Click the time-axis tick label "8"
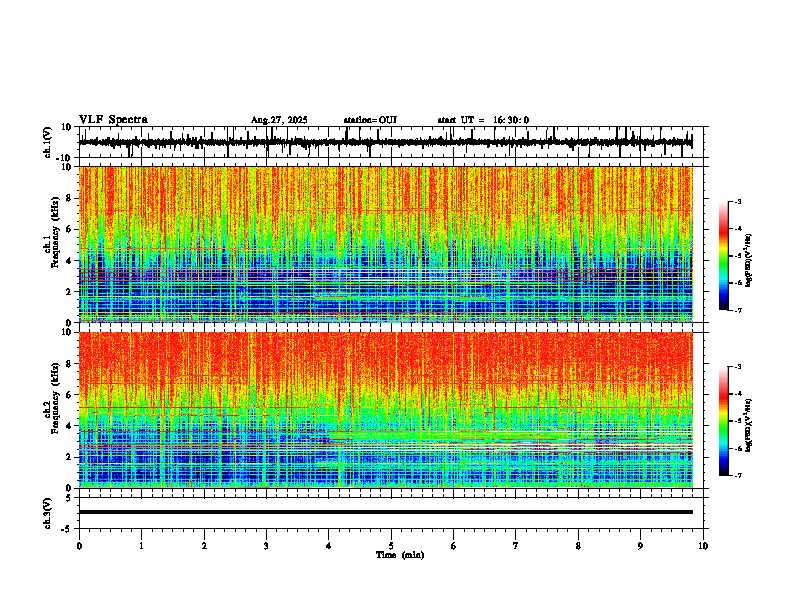This screenshot has height=612, width=792. click(578, 546)
